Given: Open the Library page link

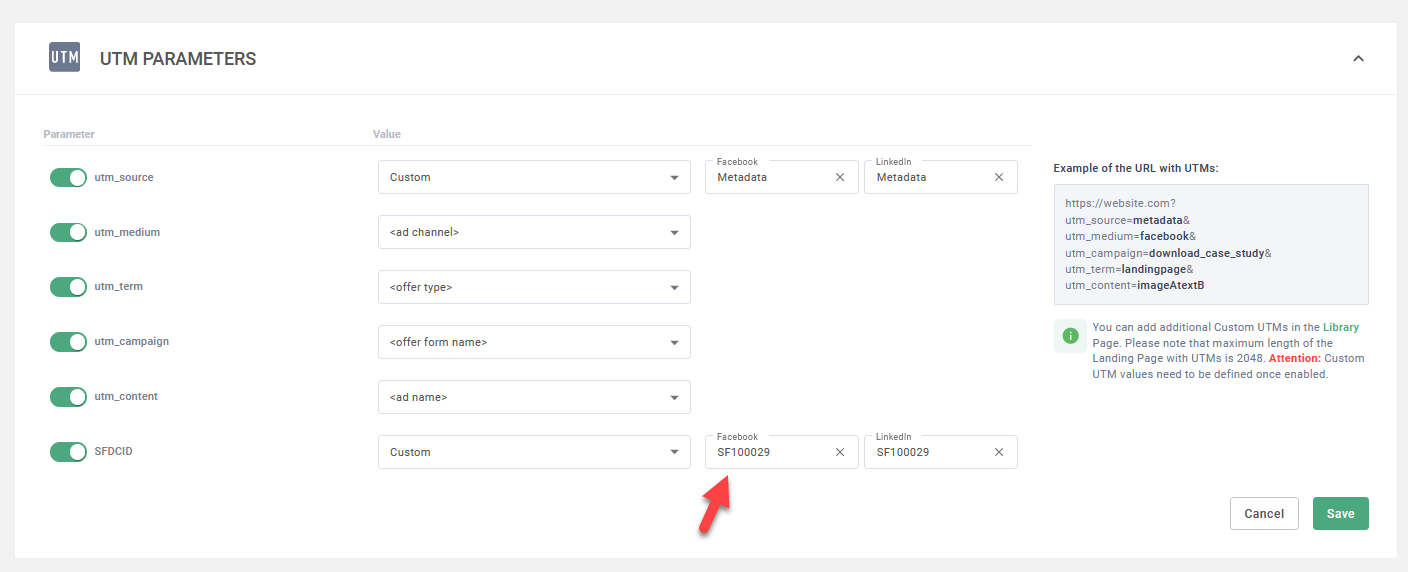Looking at the screenshot, I should click(x=1340, y=327).
